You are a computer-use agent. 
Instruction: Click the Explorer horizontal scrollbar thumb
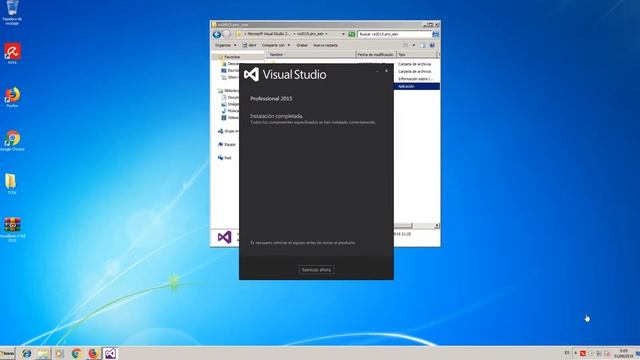click(x=403, y=226)
